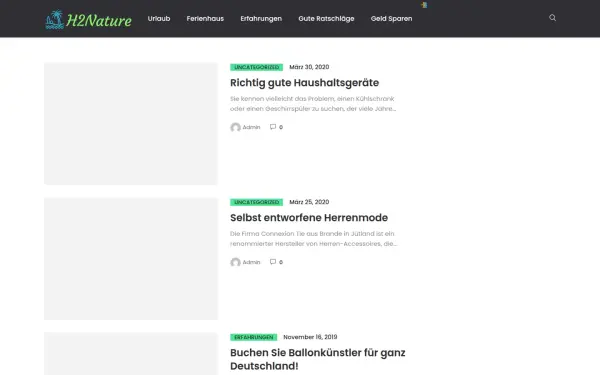Open the Urlaub menu item
The height and width of the screenshot is (375, 600).
tap(159, 18)
